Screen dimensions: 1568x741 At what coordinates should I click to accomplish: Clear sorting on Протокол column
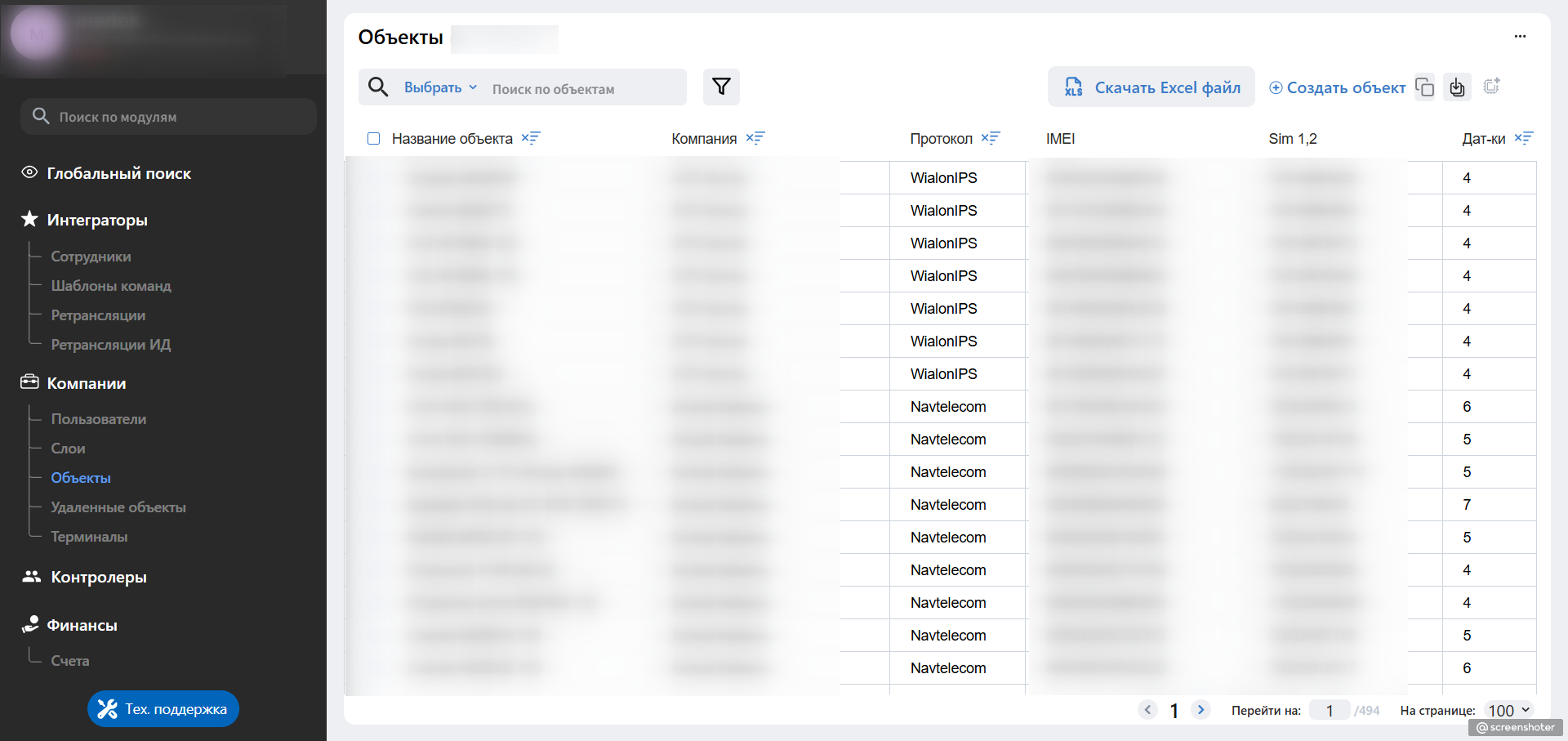(991, 138)
